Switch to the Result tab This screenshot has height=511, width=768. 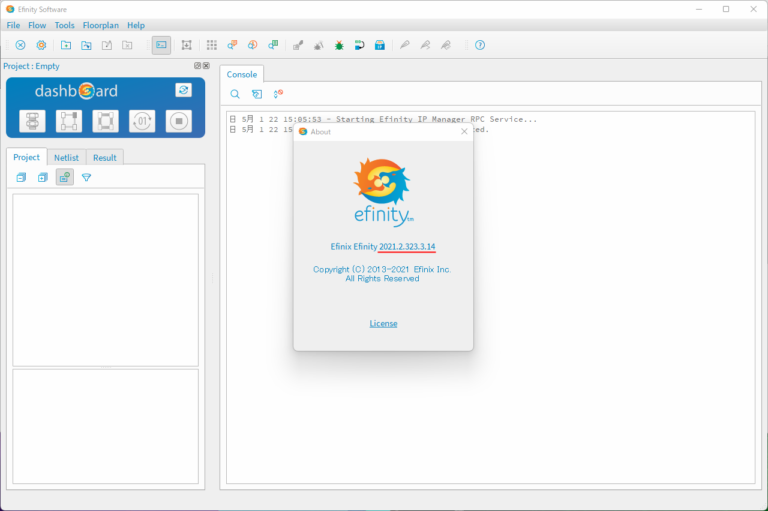[105, 157]
